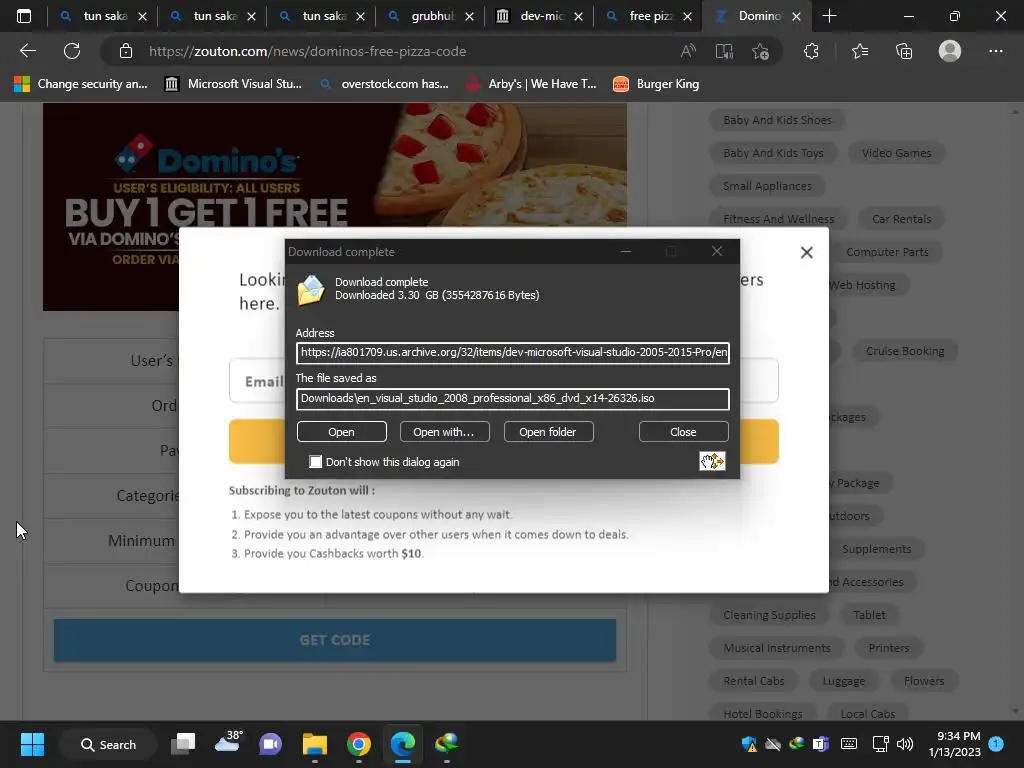1024x768 pixels.
Task: Open Microsoft Edge taskbar icon
Action: pos(403,744)
